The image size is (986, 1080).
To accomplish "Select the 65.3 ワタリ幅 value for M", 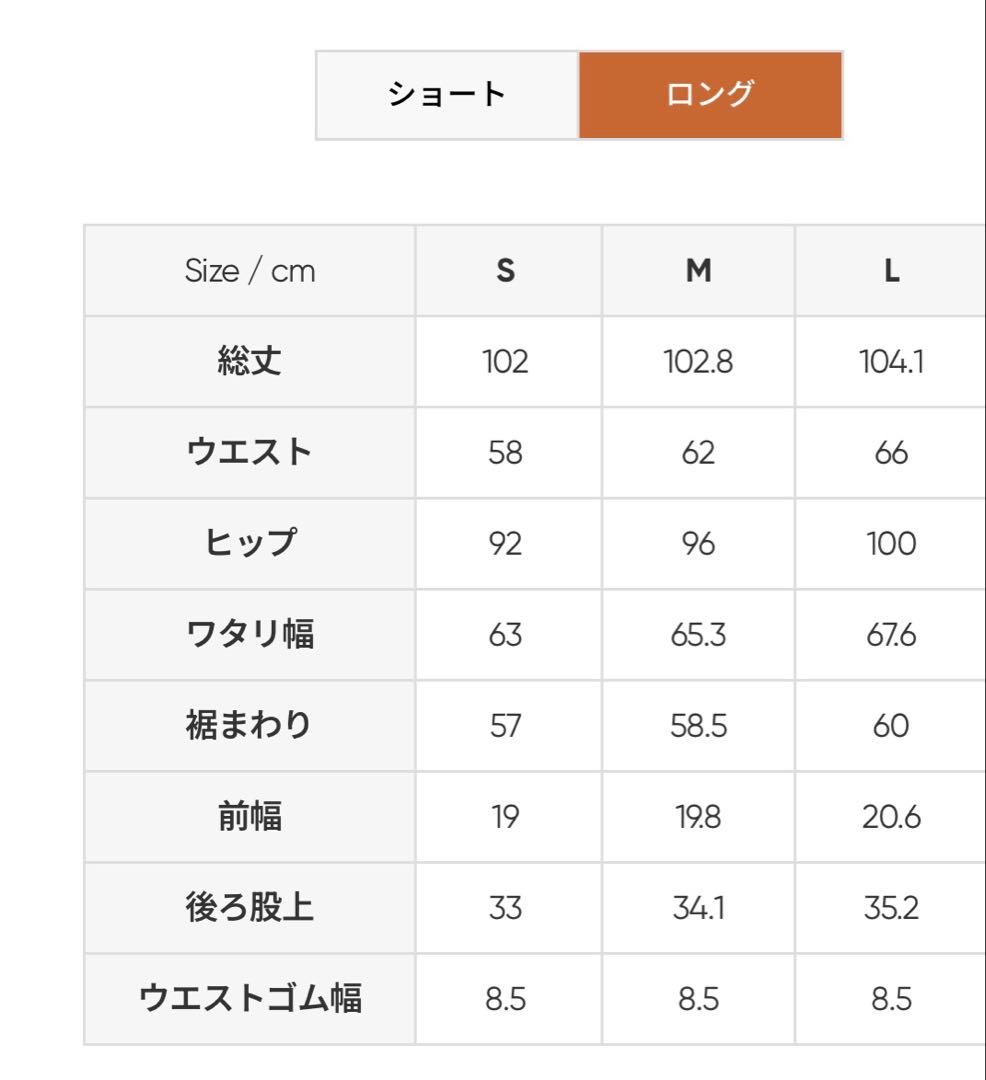I will 698,634.
